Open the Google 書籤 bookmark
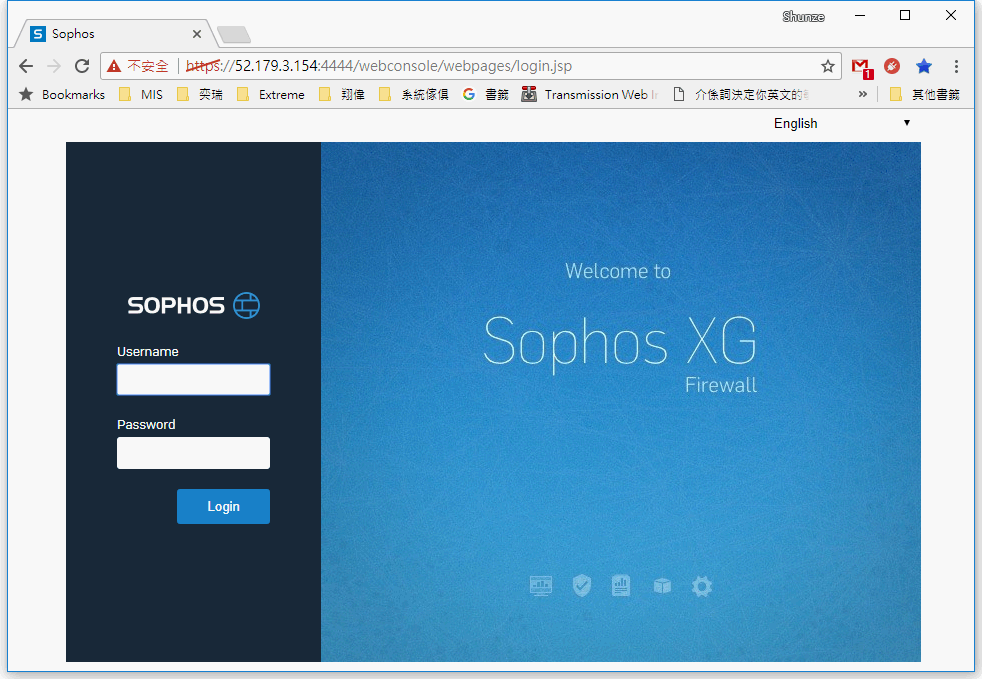This screenshot has width=982, height=679. (x=485, y=95)
